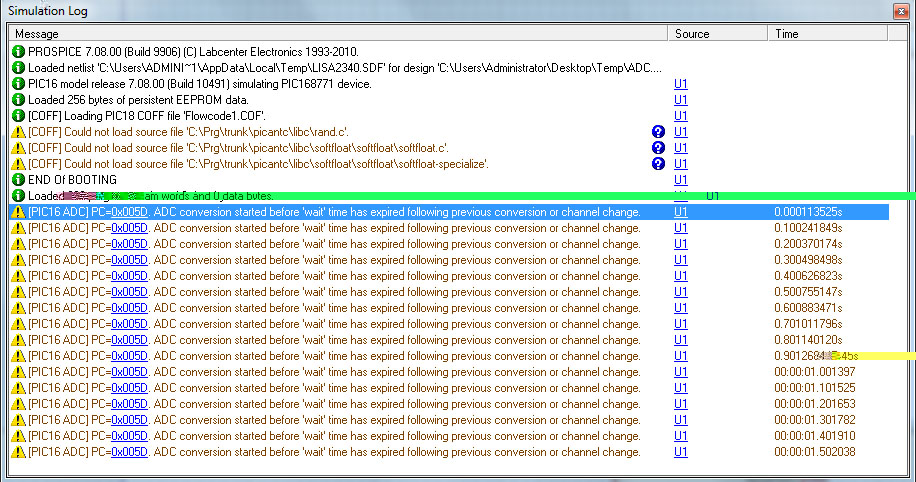
Task: Select the Loaded netlist LISA2340.SDF message text
Action: [345, 68]
